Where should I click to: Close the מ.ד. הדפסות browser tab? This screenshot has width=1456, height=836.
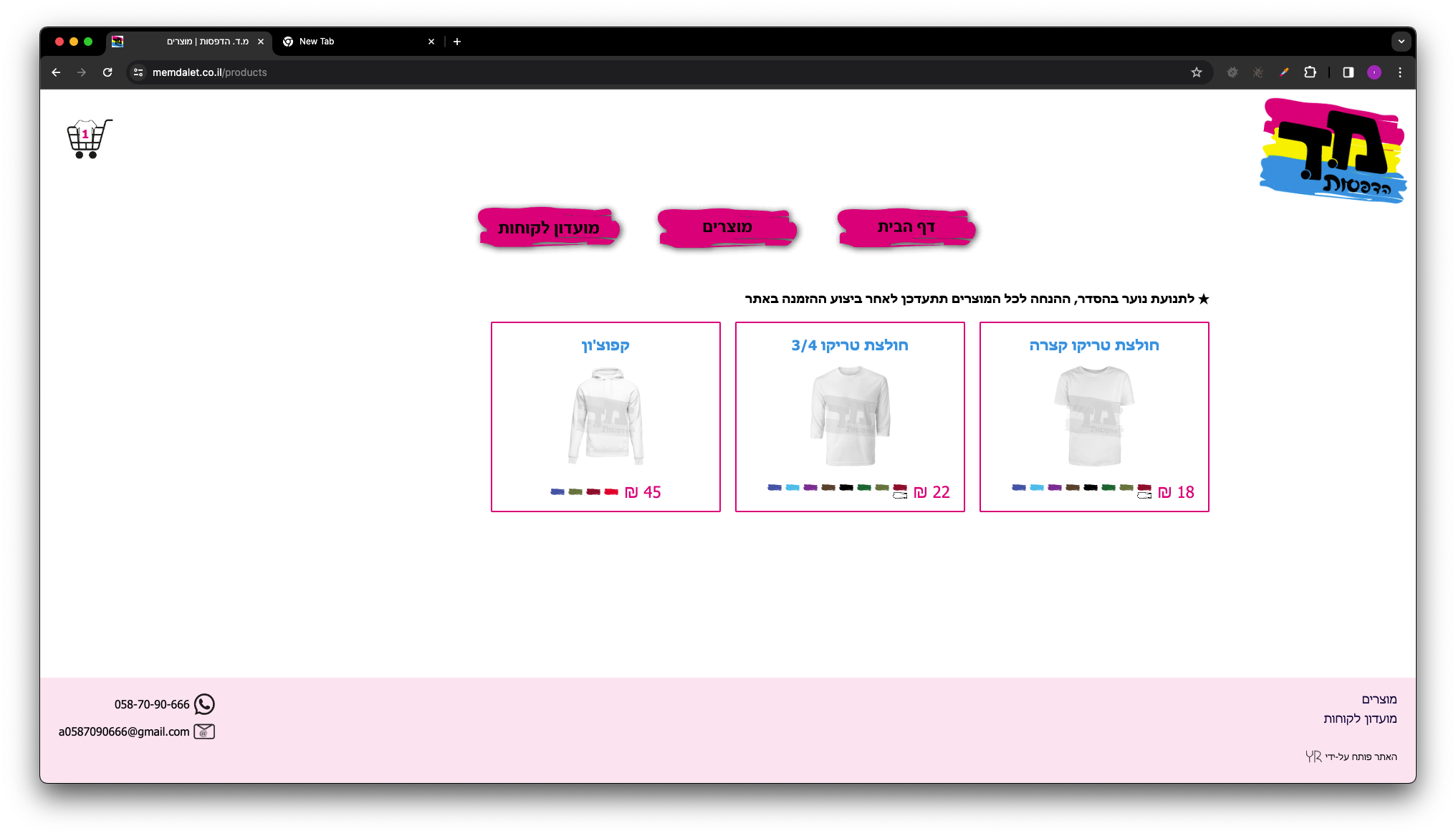pos(261,42)
